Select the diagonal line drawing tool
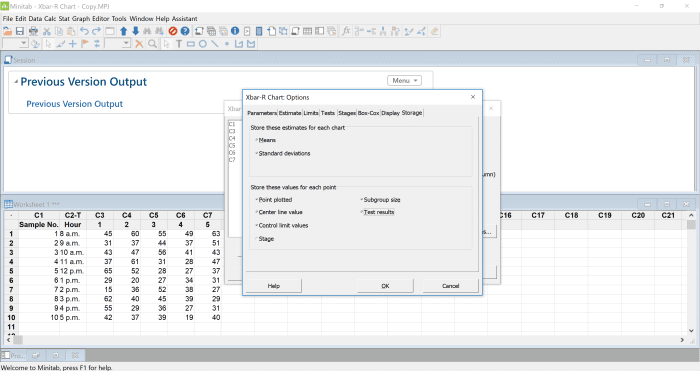 [215, 44]
